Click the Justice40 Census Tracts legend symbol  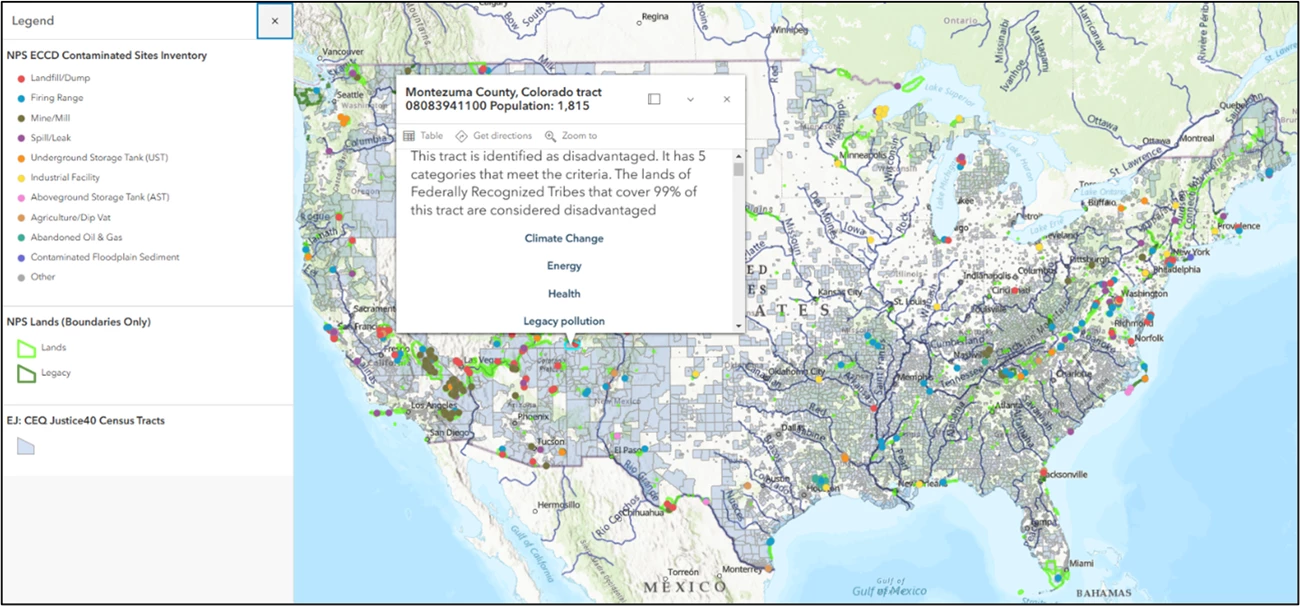click(26, 447)
